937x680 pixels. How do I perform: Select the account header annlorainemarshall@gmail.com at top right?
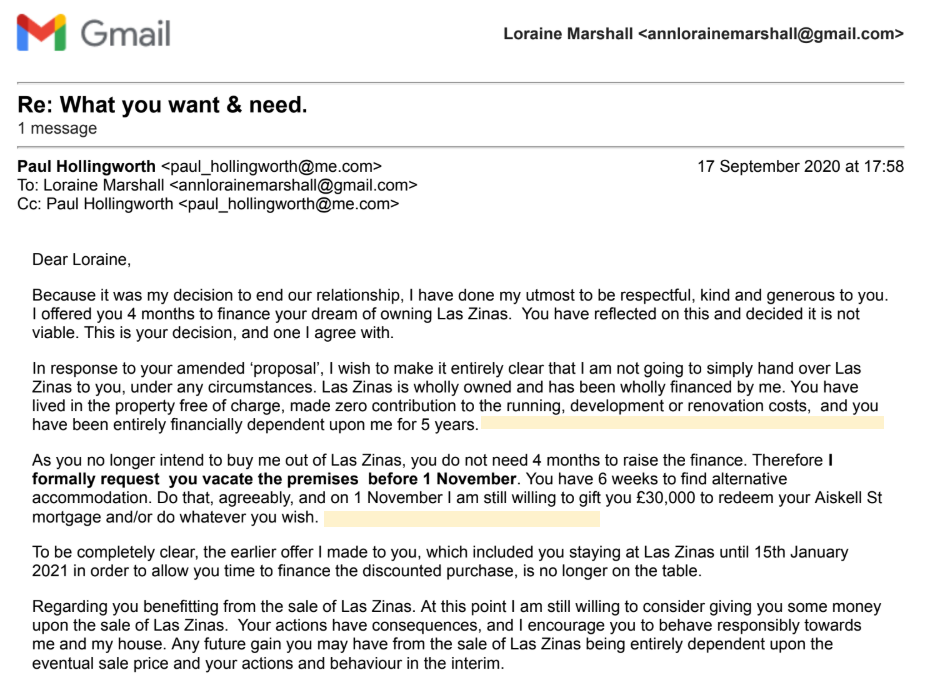pyautogui.click(x=703, y=34)
